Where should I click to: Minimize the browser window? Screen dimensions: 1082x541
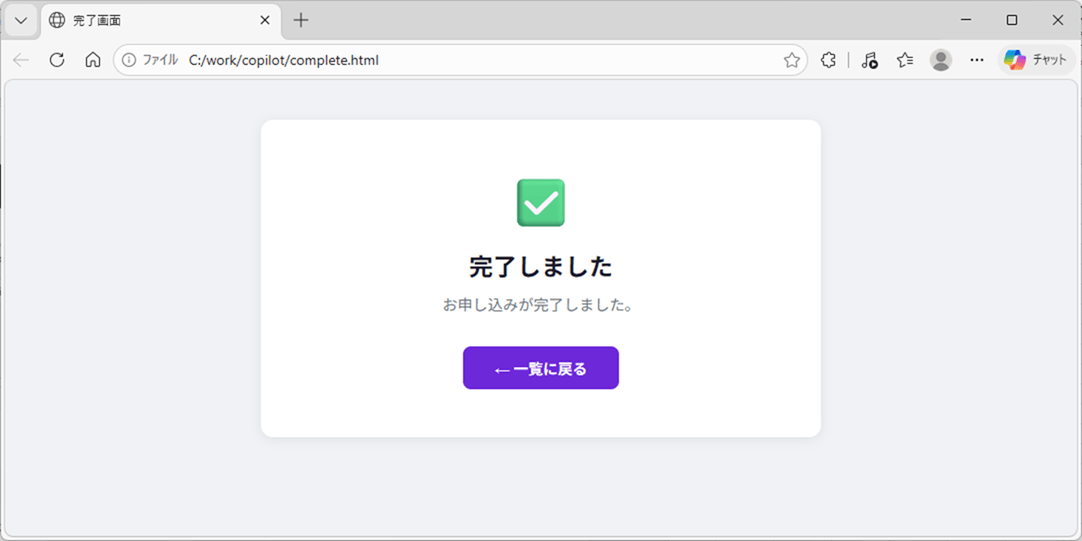click(966, 20)
